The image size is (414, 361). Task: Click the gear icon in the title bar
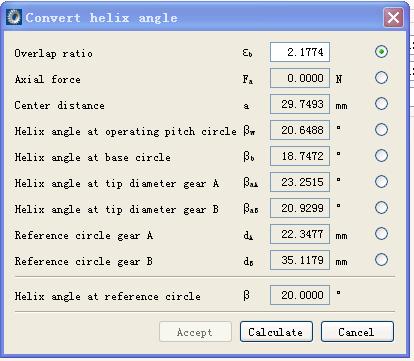pyautogui.click(x=14, y=17)
